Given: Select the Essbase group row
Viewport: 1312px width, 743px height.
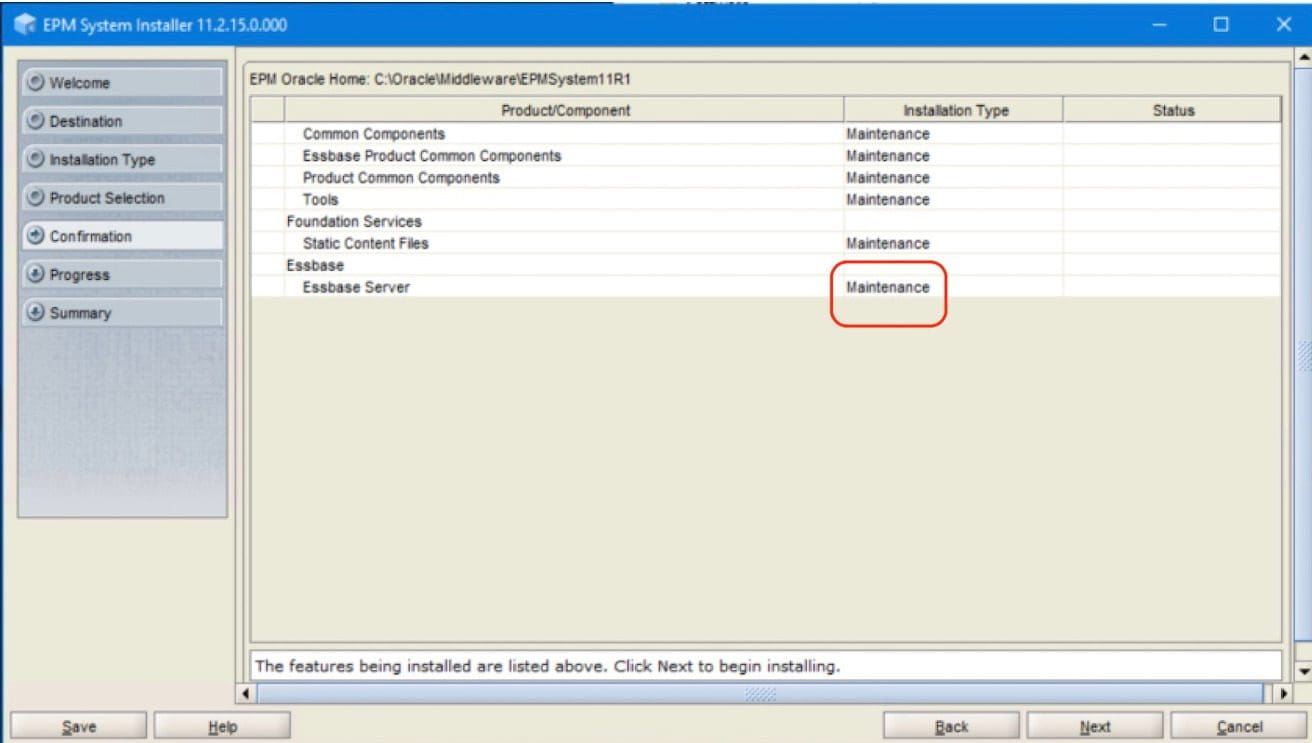Looking at the screenshot, I should pos(765,265).
